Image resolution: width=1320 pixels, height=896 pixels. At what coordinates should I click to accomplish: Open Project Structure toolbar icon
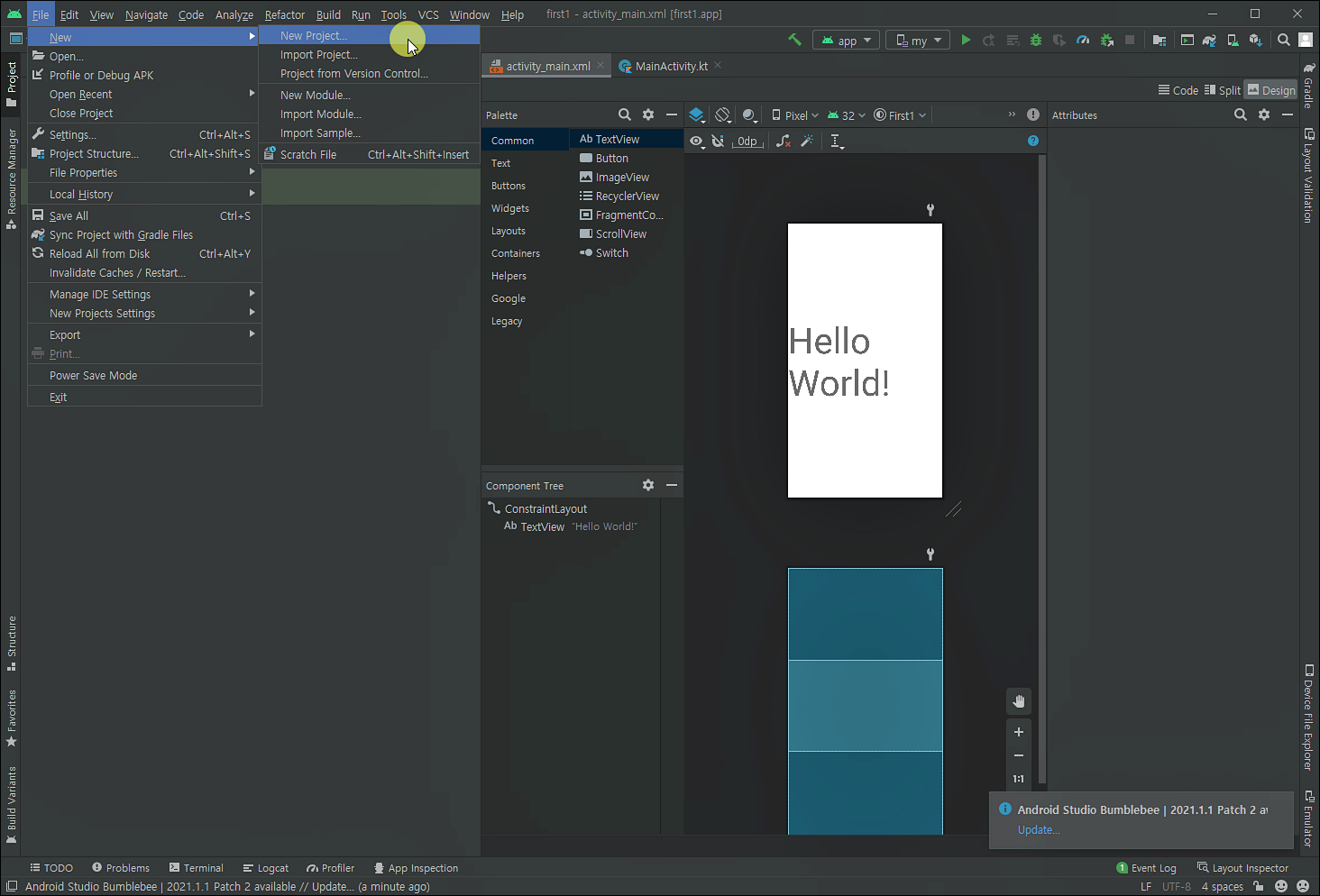point(1160,40)
